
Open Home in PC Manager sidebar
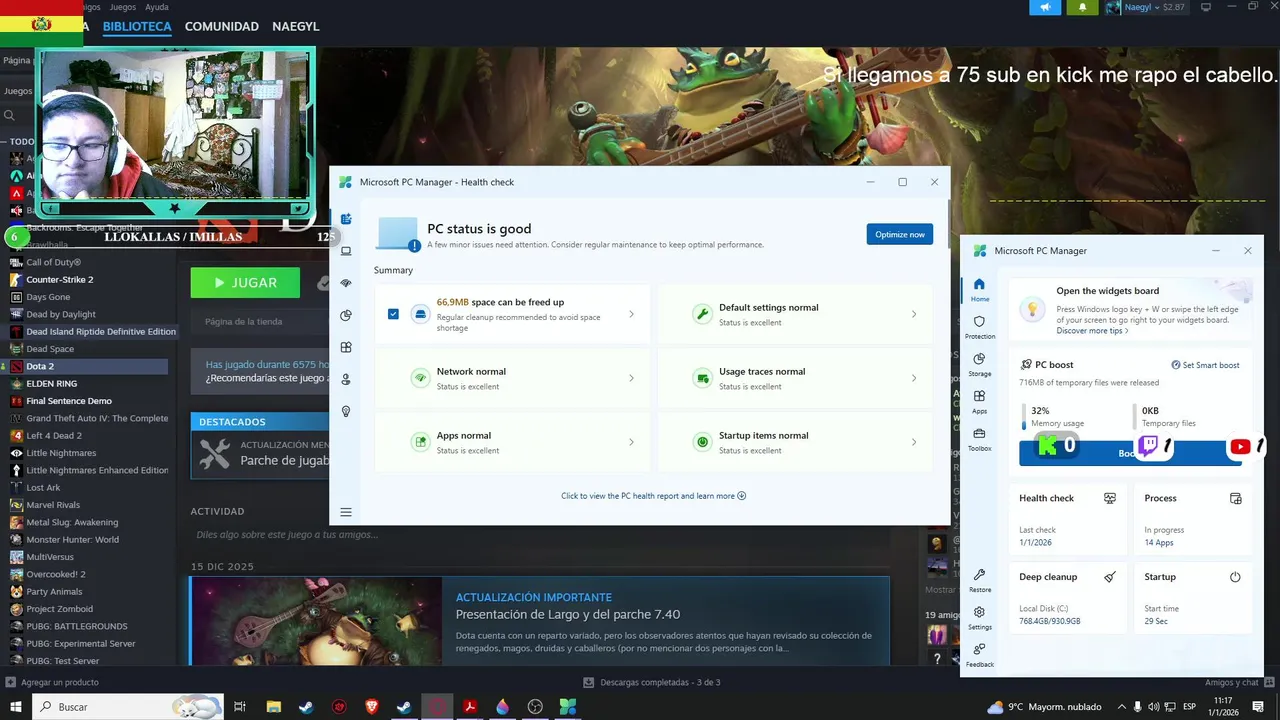[979, 289]
